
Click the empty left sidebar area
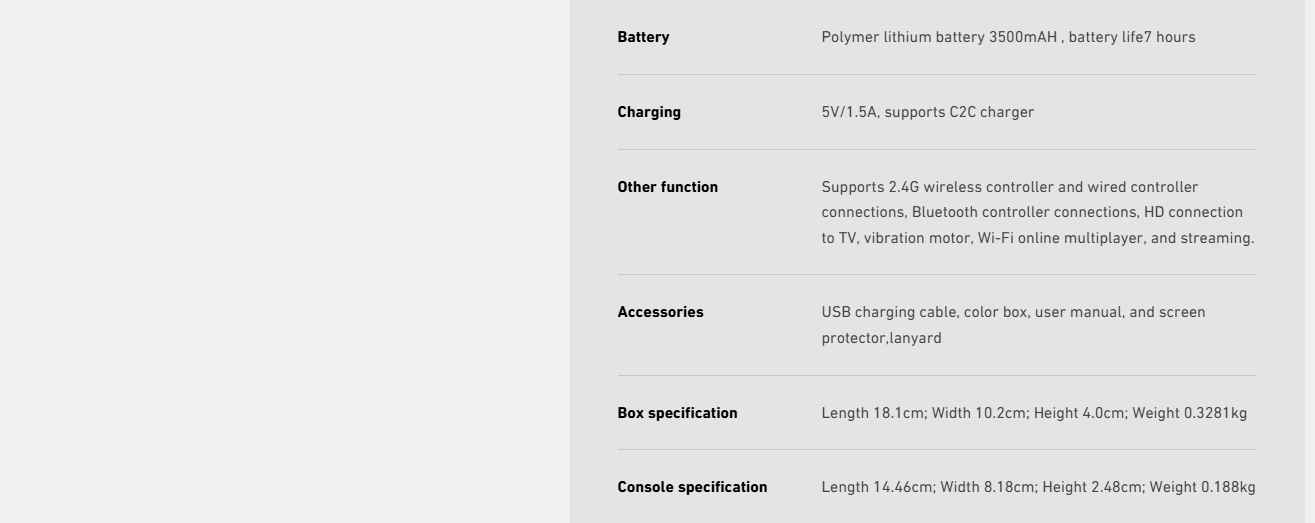pyautogui.click(x=284, y=261)
